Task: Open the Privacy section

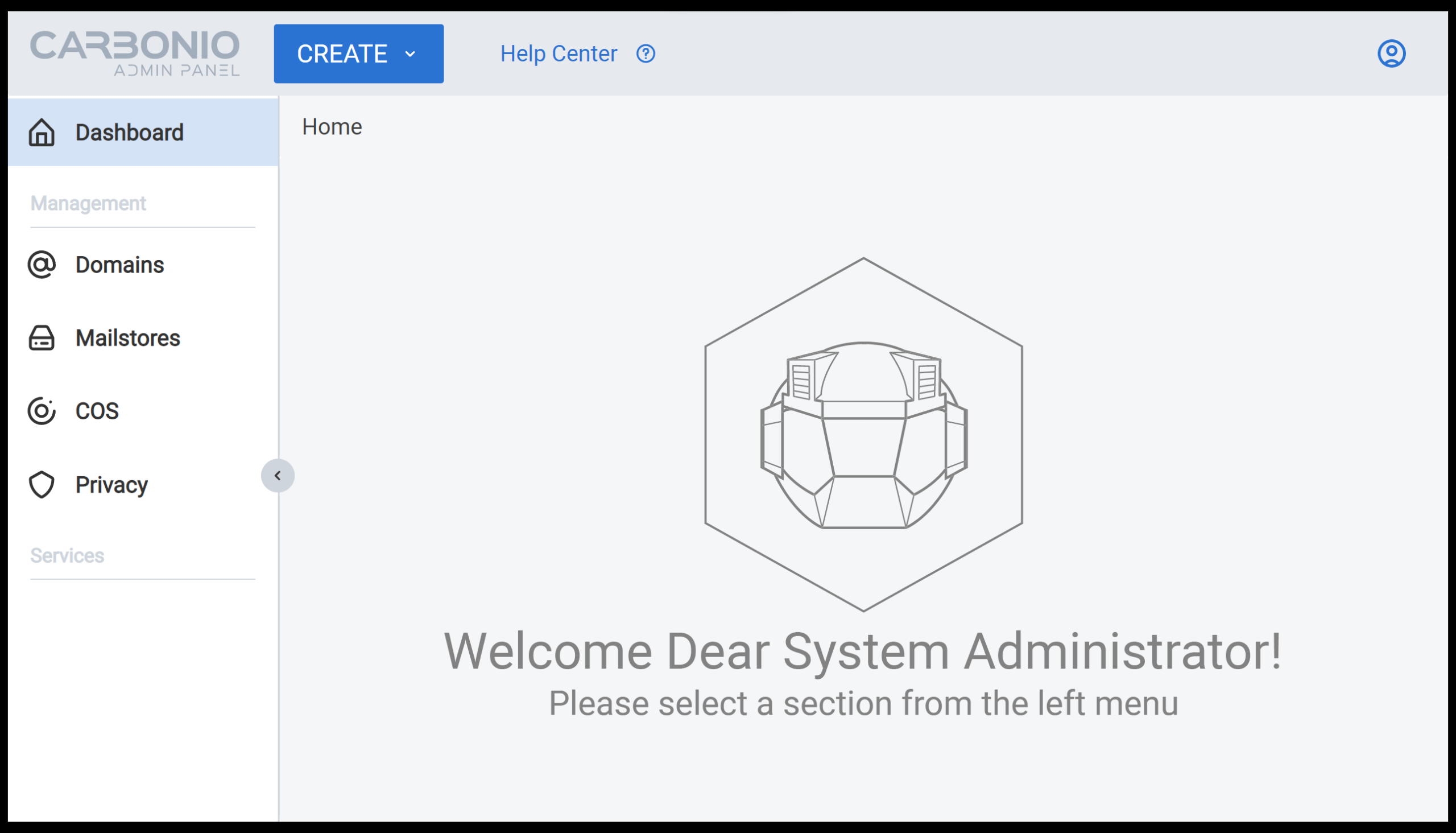Action: (x=143, y=485)
